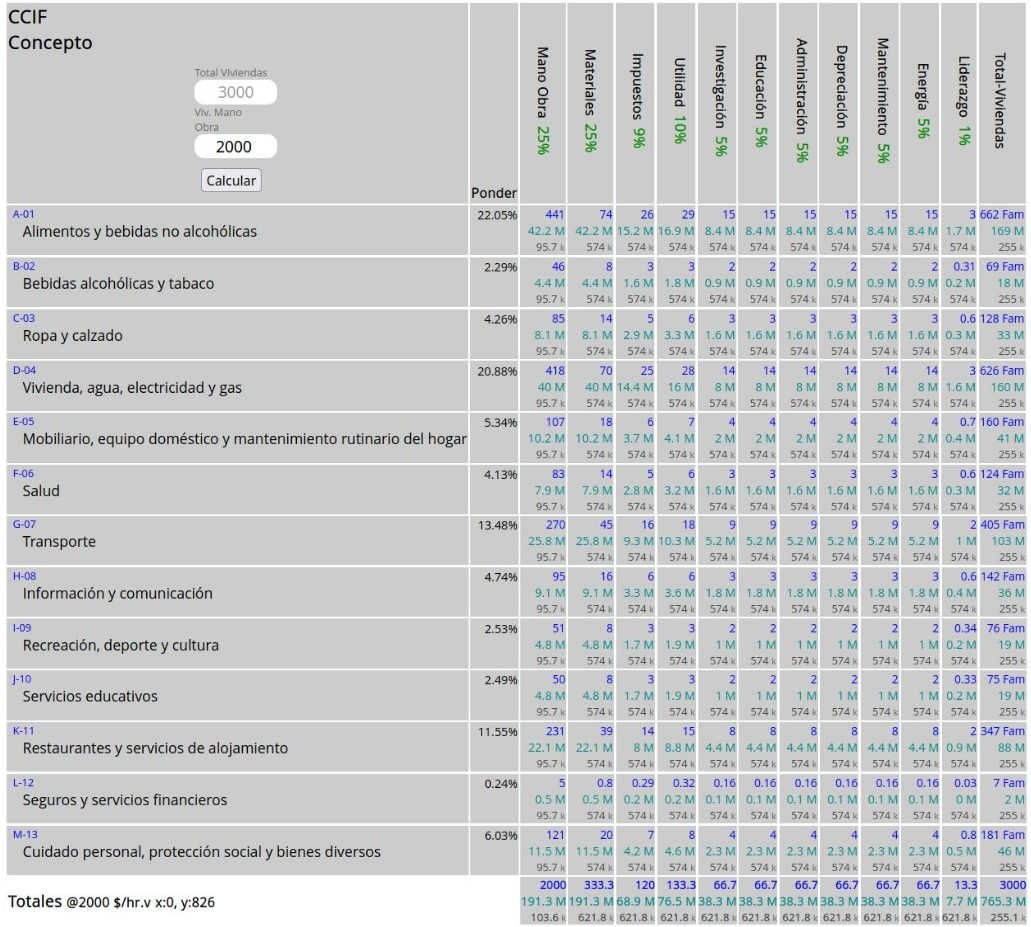Select 'Bebidas alcohólicas y tabaco' row label
The image size is (1031, 927).
[118, 283]
